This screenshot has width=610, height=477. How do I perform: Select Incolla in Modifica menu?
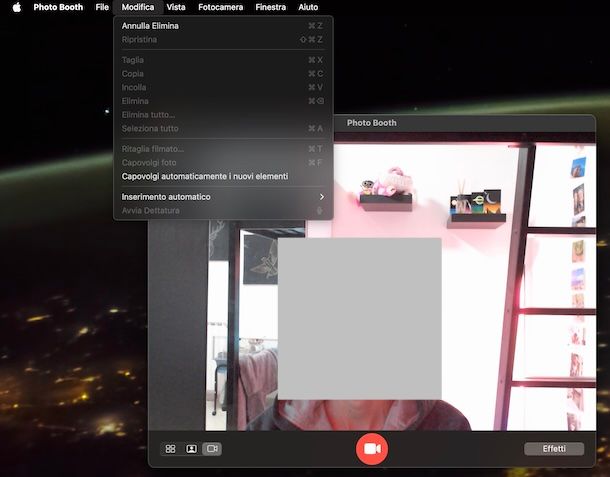223,87
